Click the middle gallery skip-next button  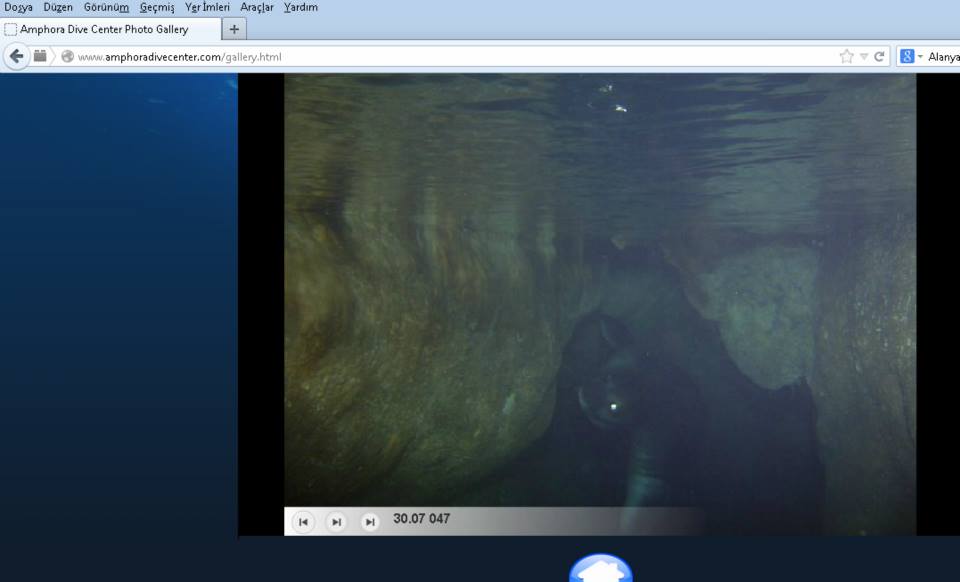(337, 522)
